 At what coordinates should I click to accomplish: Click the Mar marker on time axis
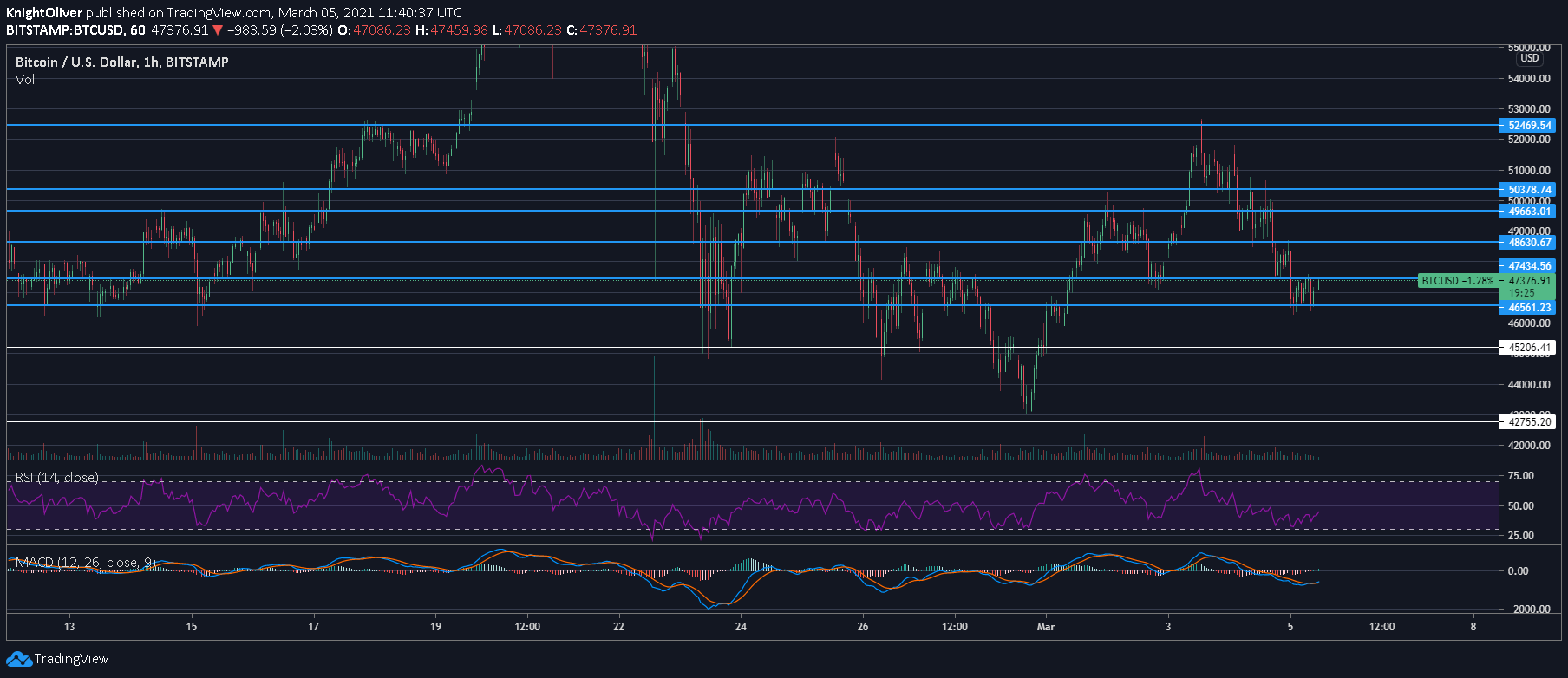coord(1046,627)
